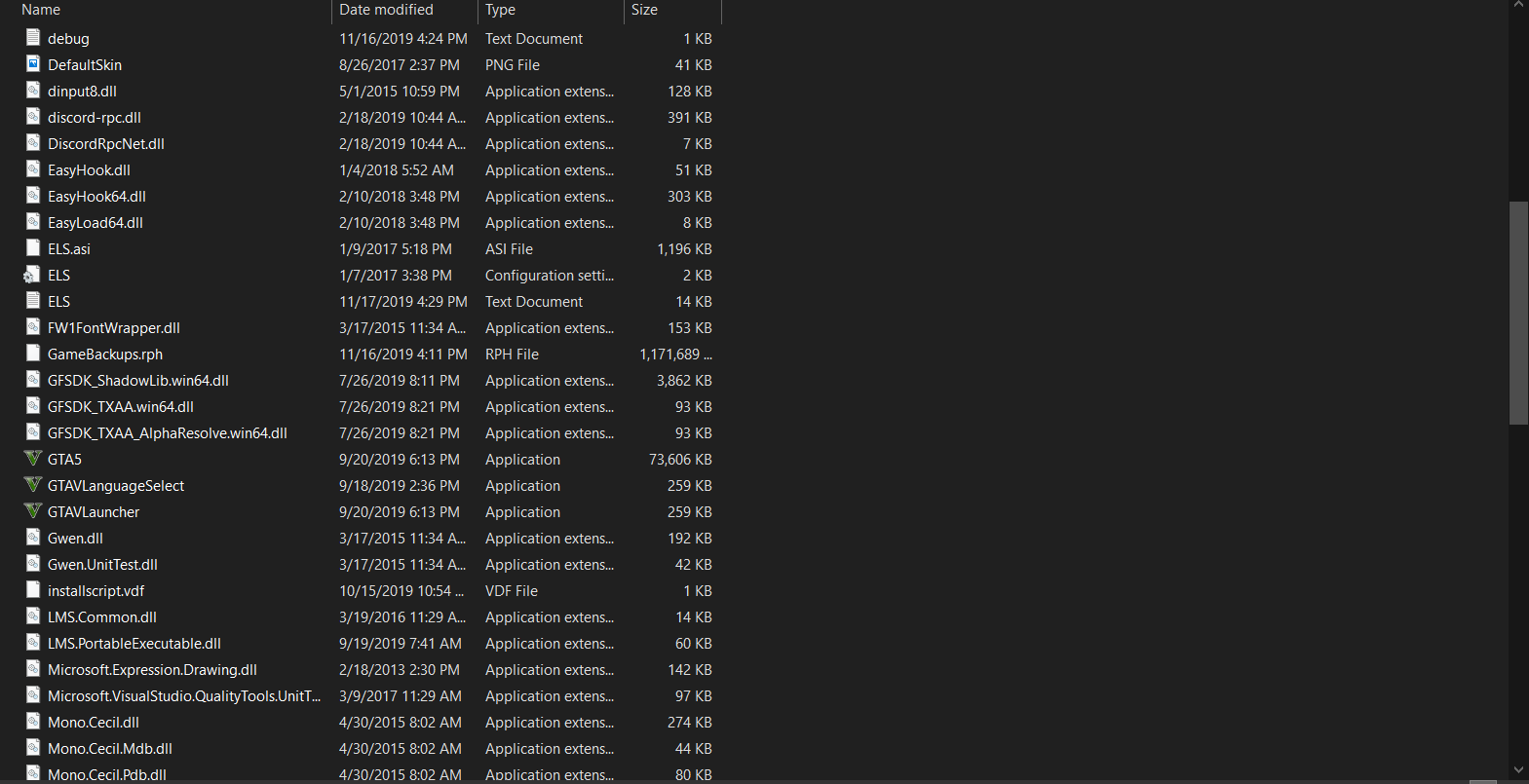
Task: Click the GTAVLauncher file name
Action: [x=94, y=512]
